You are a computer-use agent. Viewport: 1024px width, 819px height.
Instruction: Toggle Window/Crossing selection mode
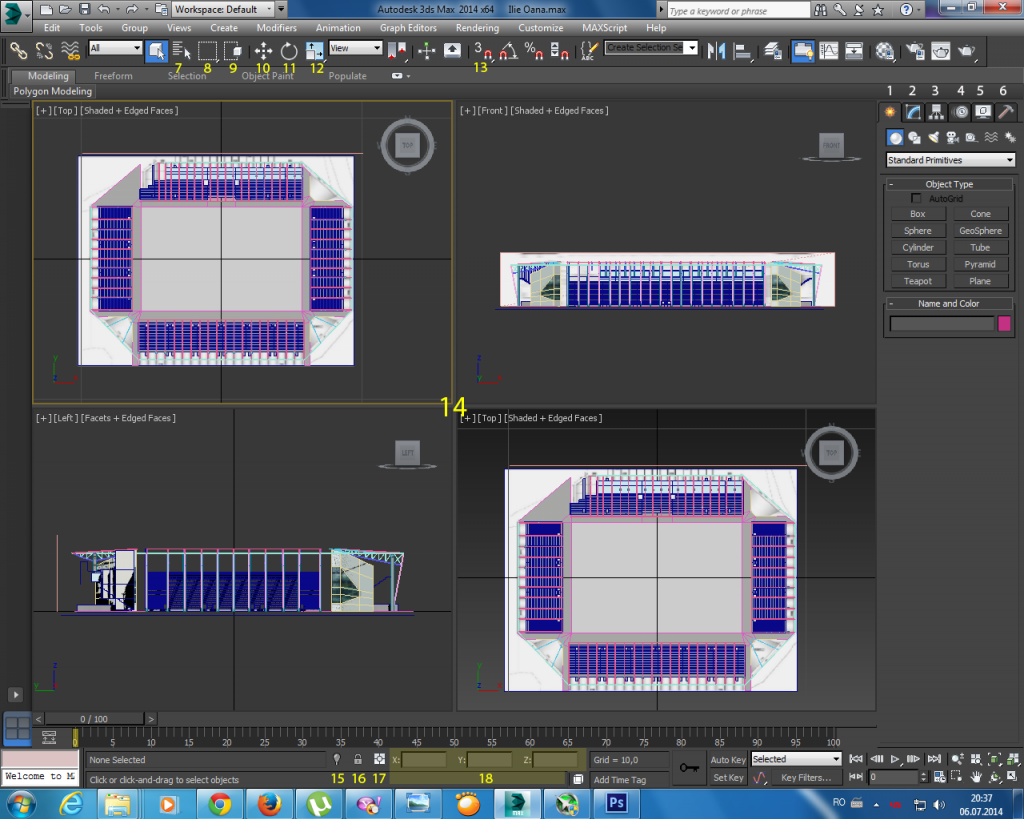pyautogui.click(x=233, y=50)
